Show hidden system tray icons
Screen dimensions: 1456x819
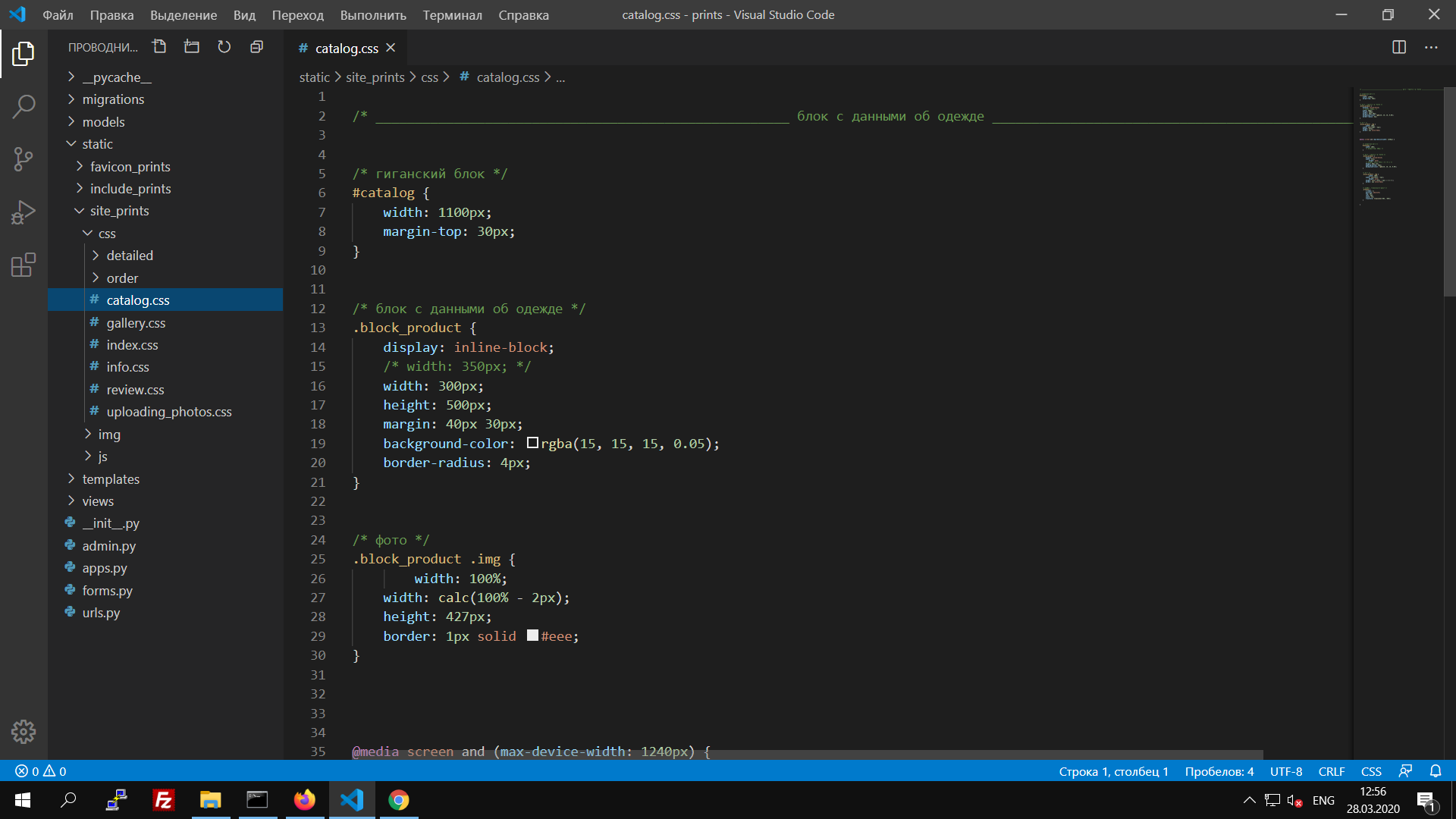pos(1249,800)
